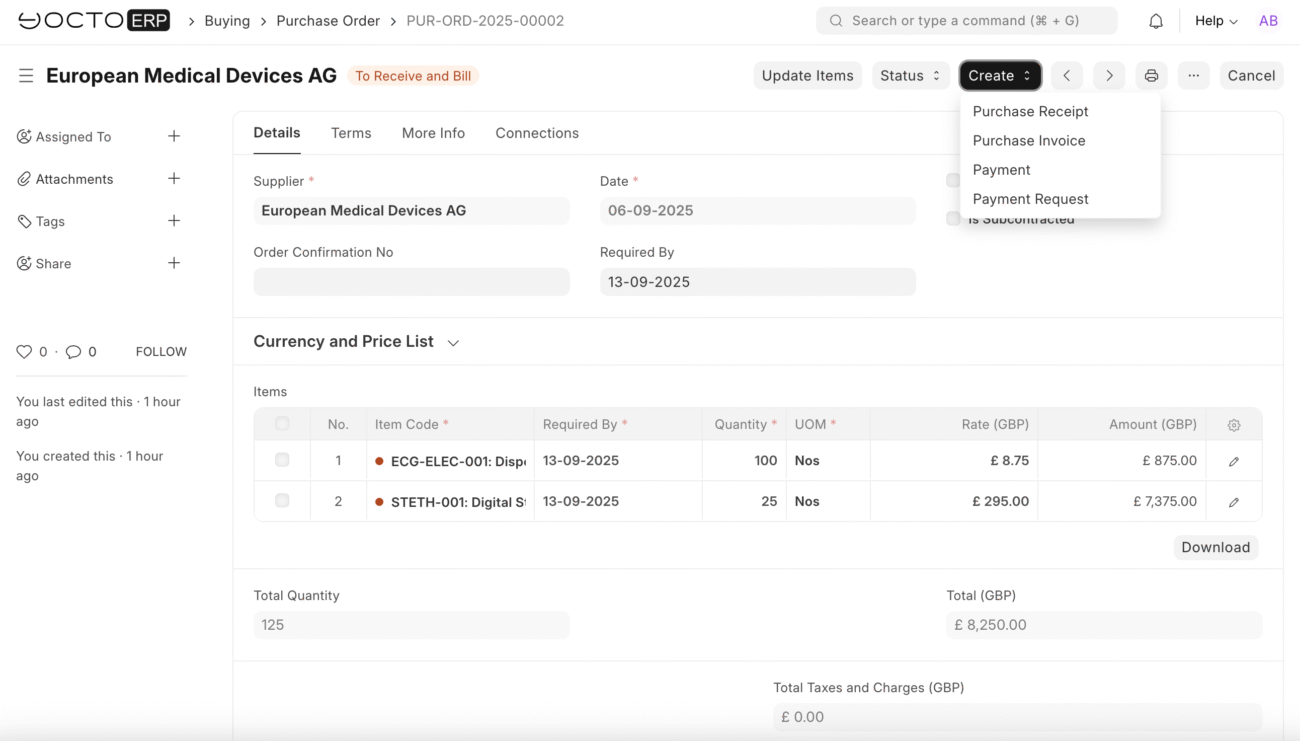The width and height of the screenshot is (1300, 741).
Task: Toggle the sidebar hamburger menu icon
Action: [x=26, y=76]
